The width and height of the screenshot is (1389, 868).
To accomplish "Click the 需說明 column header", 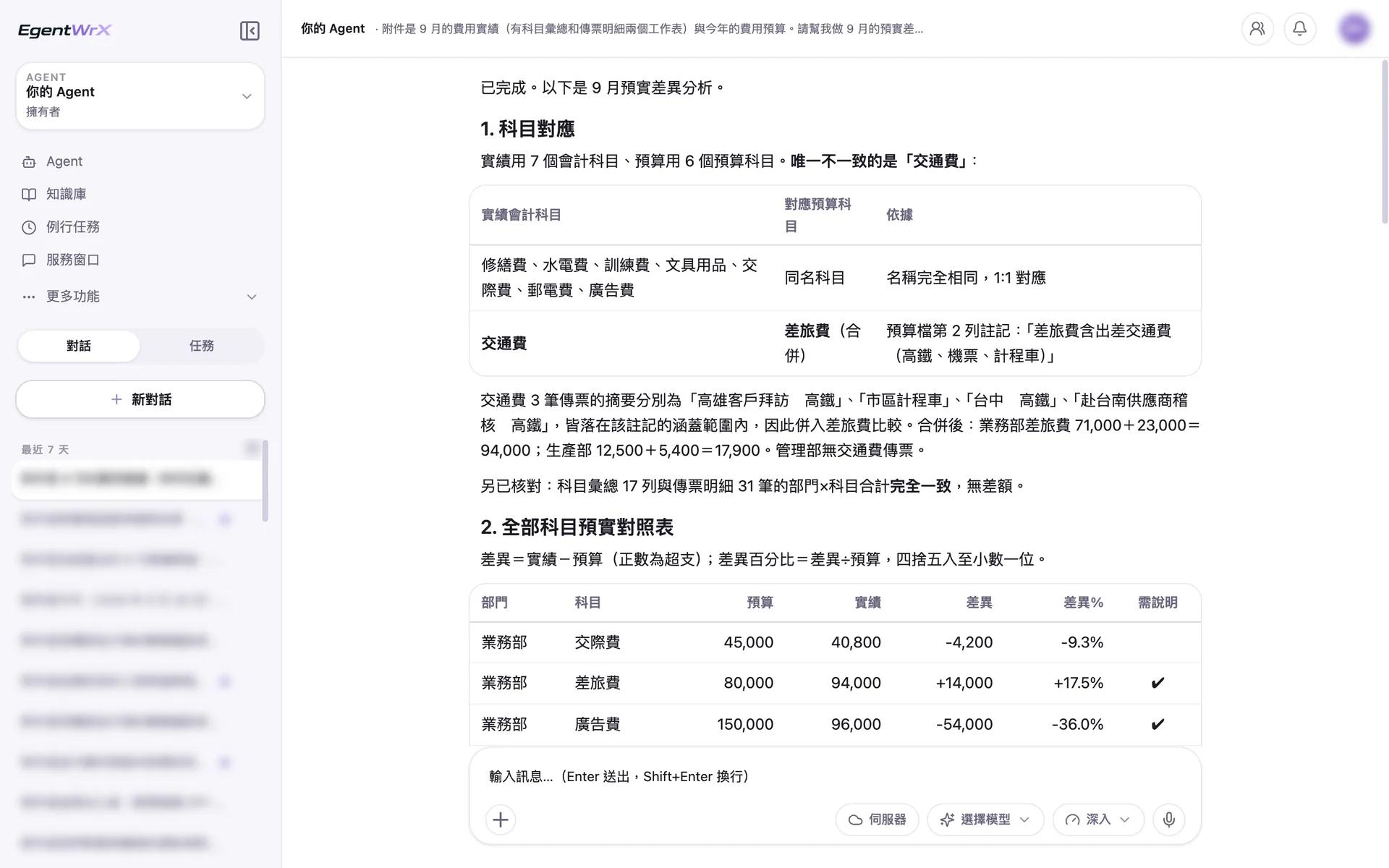I will (x=1157, y=603).
